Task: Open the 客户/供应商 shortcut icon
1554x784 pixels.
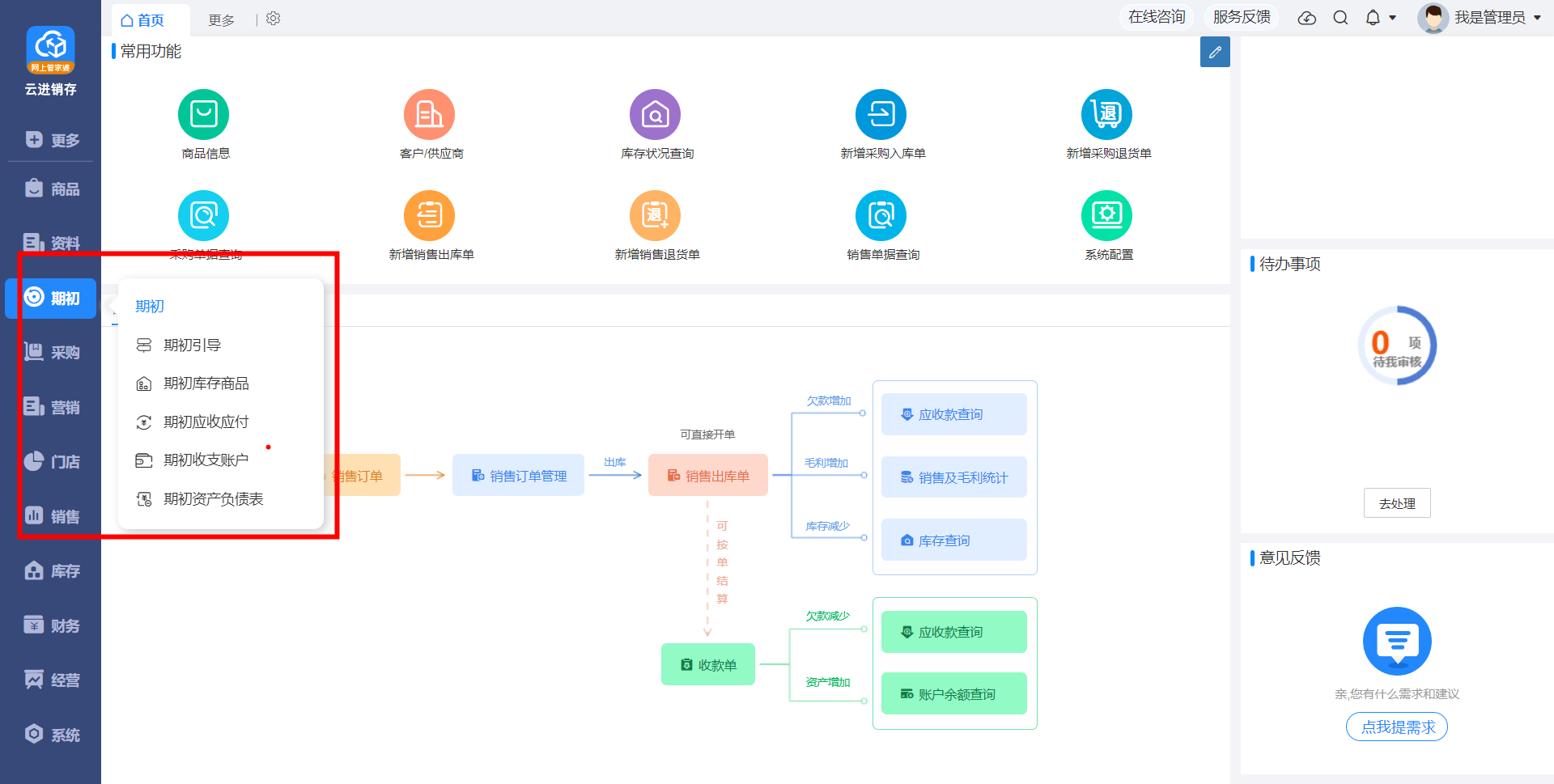Action: pyautogui.click(x=429, y=114)
